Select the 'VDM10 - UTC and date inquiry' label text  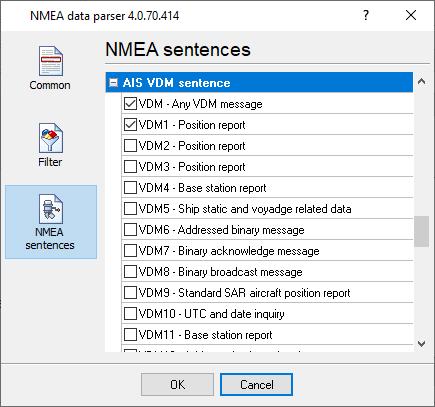[211, 314]
